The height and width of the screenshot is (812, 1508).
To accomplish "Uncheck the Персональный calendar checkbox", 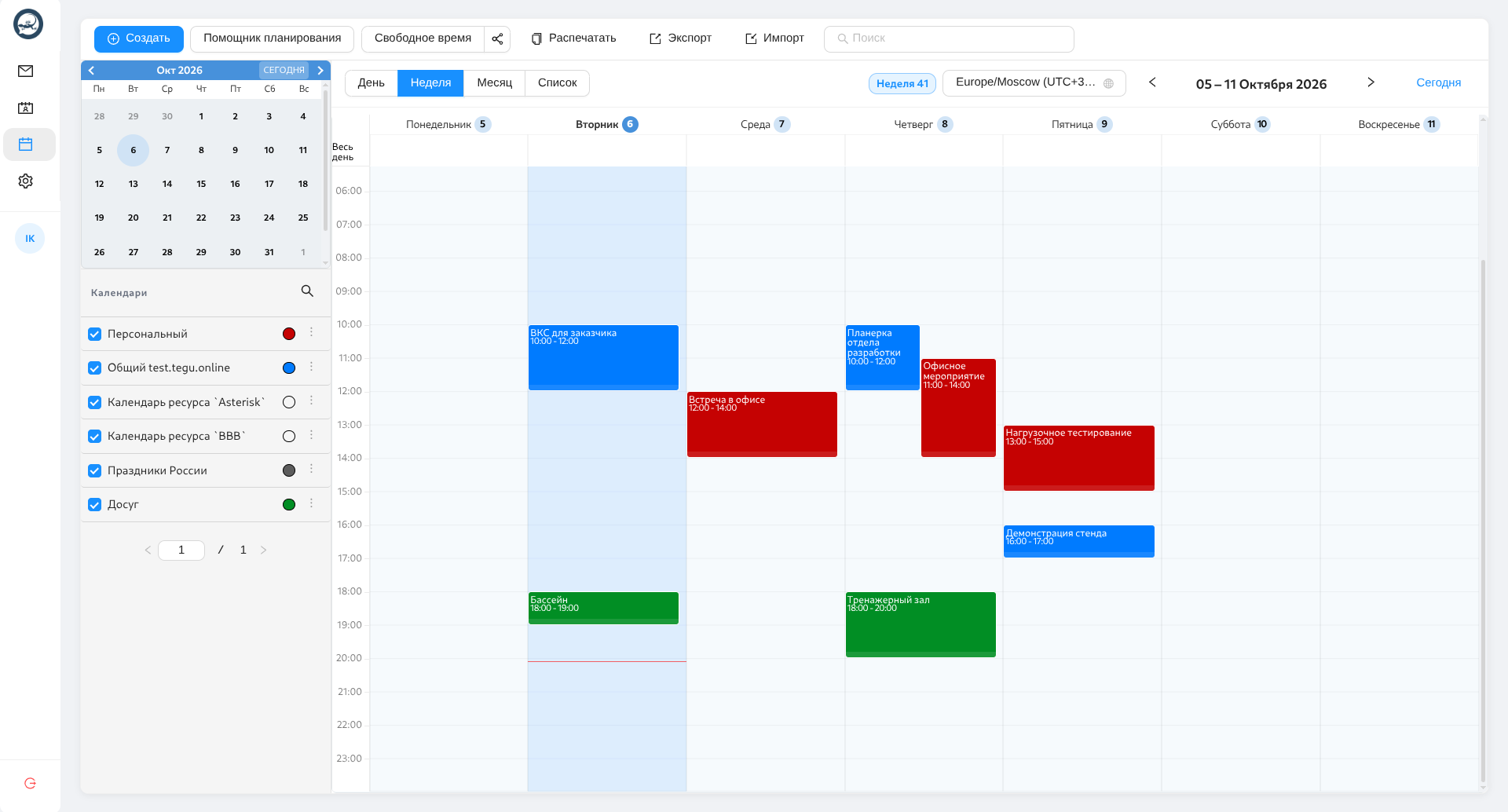I will [95, 335].
